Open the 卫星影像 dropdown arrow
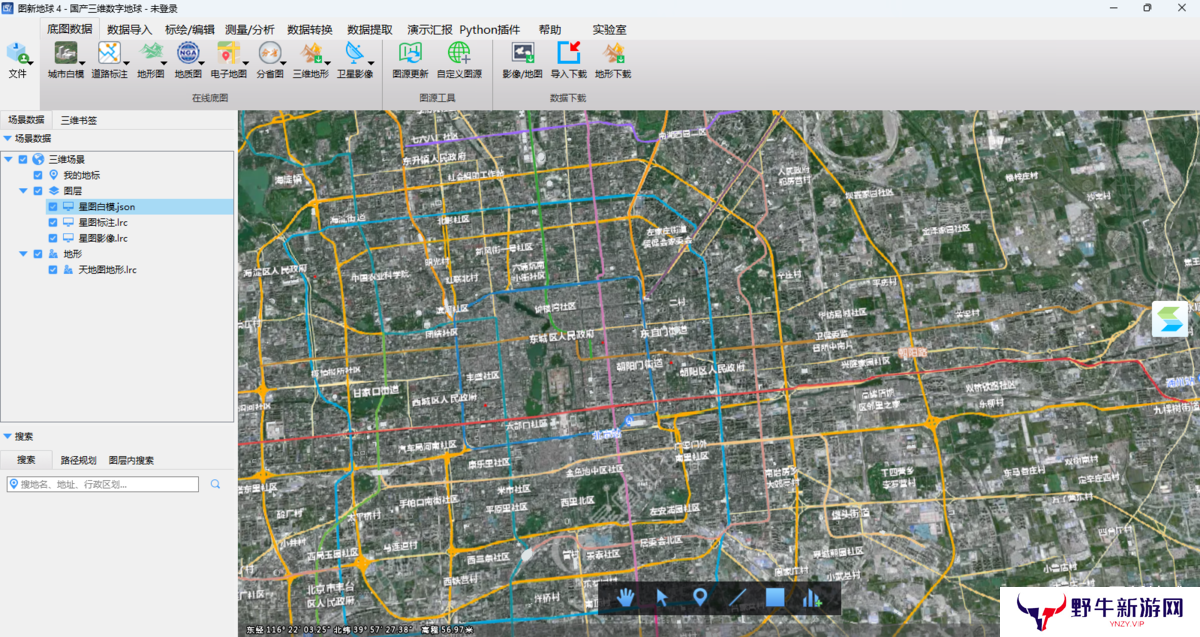Image resolution: width=1200 pixels, height=637 pixels. pos(372,61)
